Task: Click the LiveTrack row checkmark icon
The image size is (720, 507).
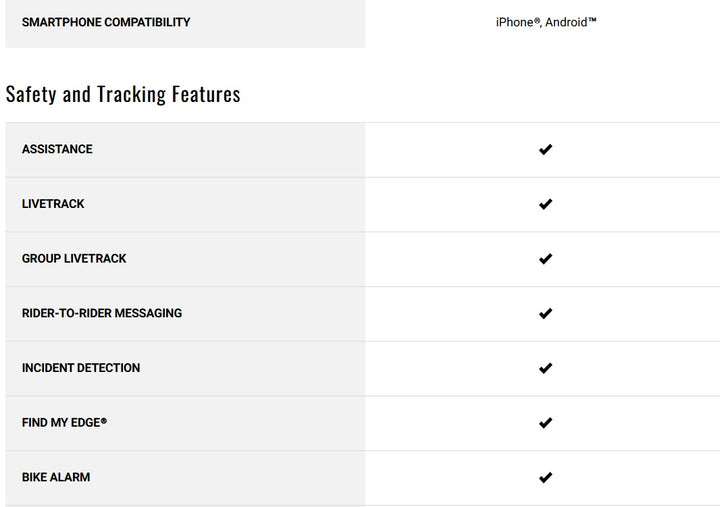Action: pyautogui.click(x=545, y=204)
